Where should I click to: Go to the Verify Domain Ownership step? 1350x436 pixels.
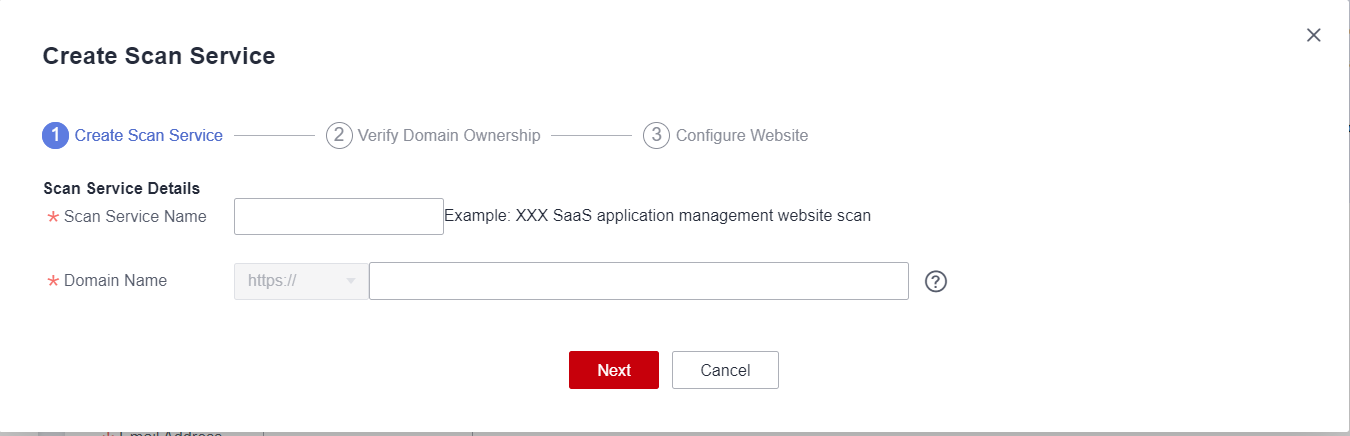point(449,135)
